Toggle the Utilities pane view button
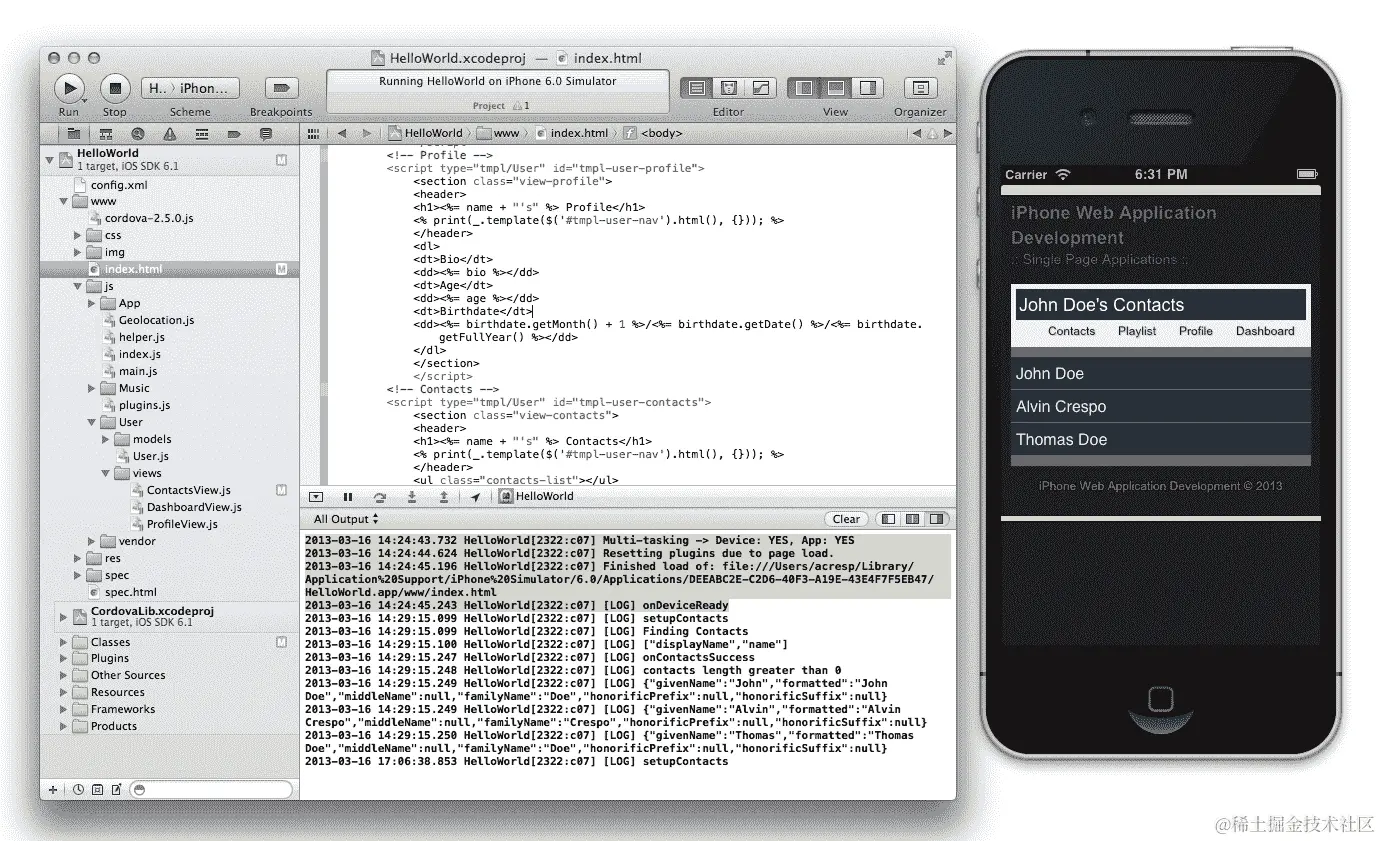 867,88
